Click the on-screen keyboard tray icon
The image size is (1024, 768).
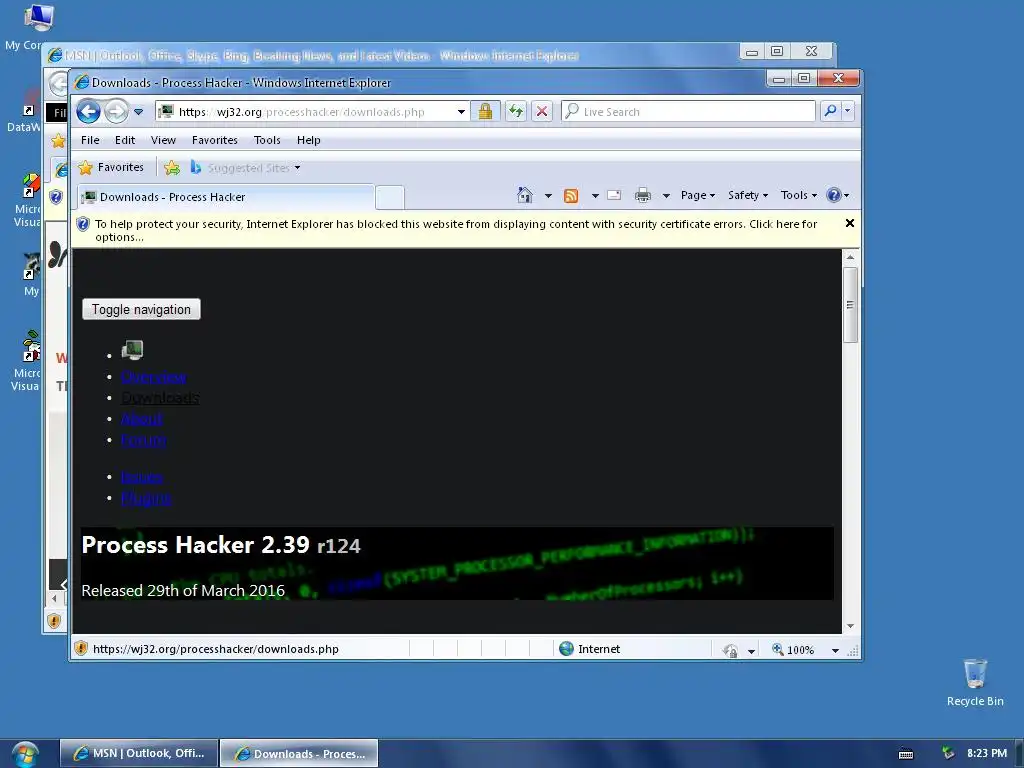click(x=906, y=754)
